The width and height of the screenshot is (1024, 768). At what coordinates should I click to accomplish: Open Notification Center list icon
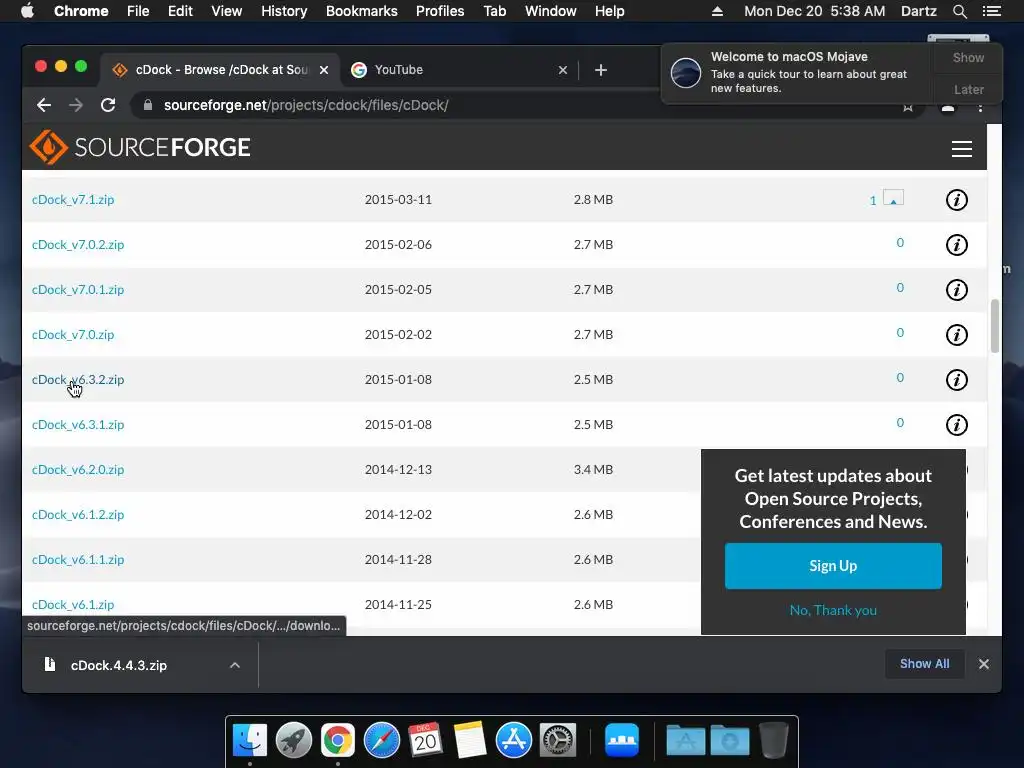[991, 11]
